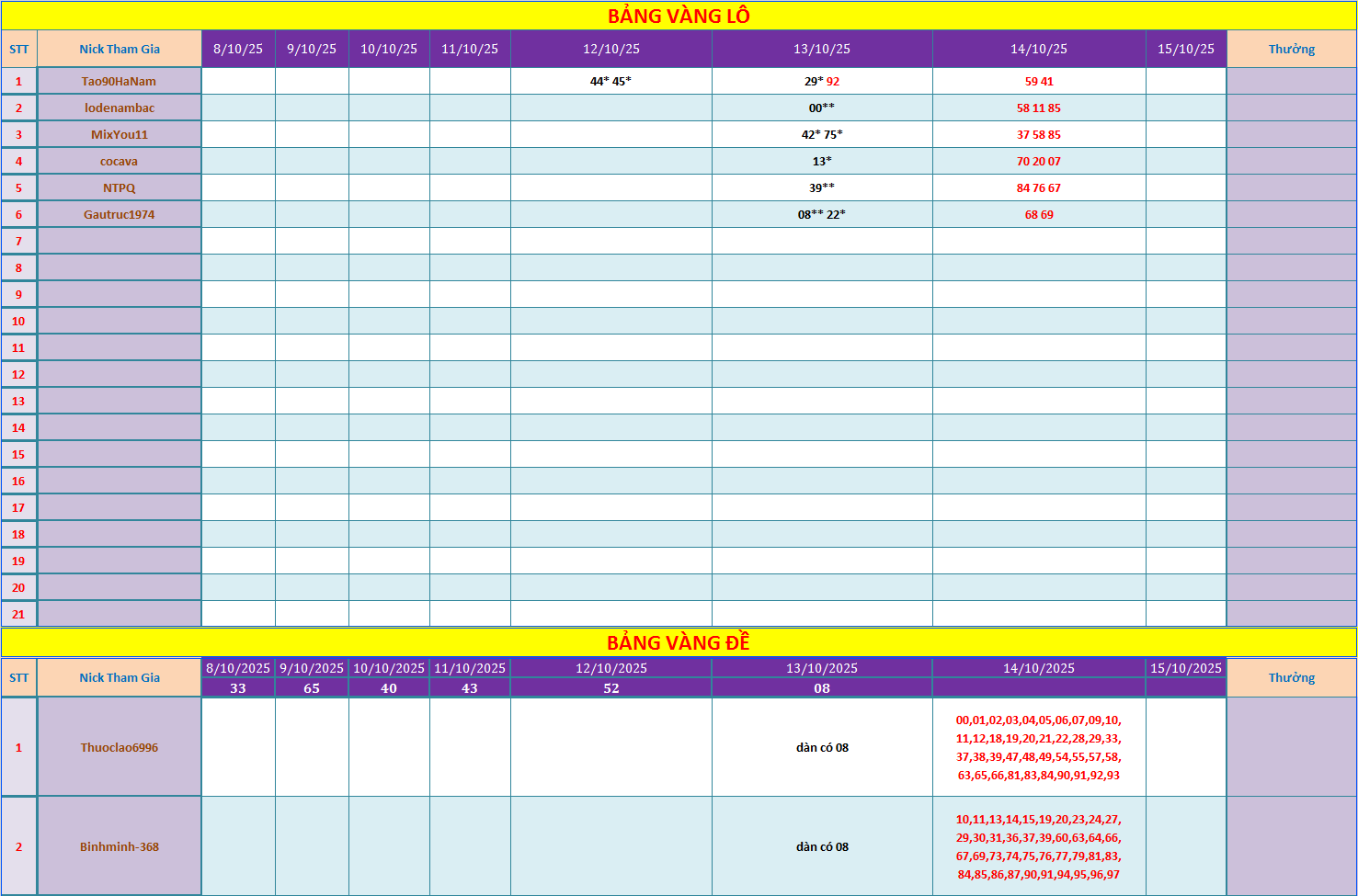Select the cell showing 08** 22*
This screenshot has width=1358, height=896.
point(822,214)
